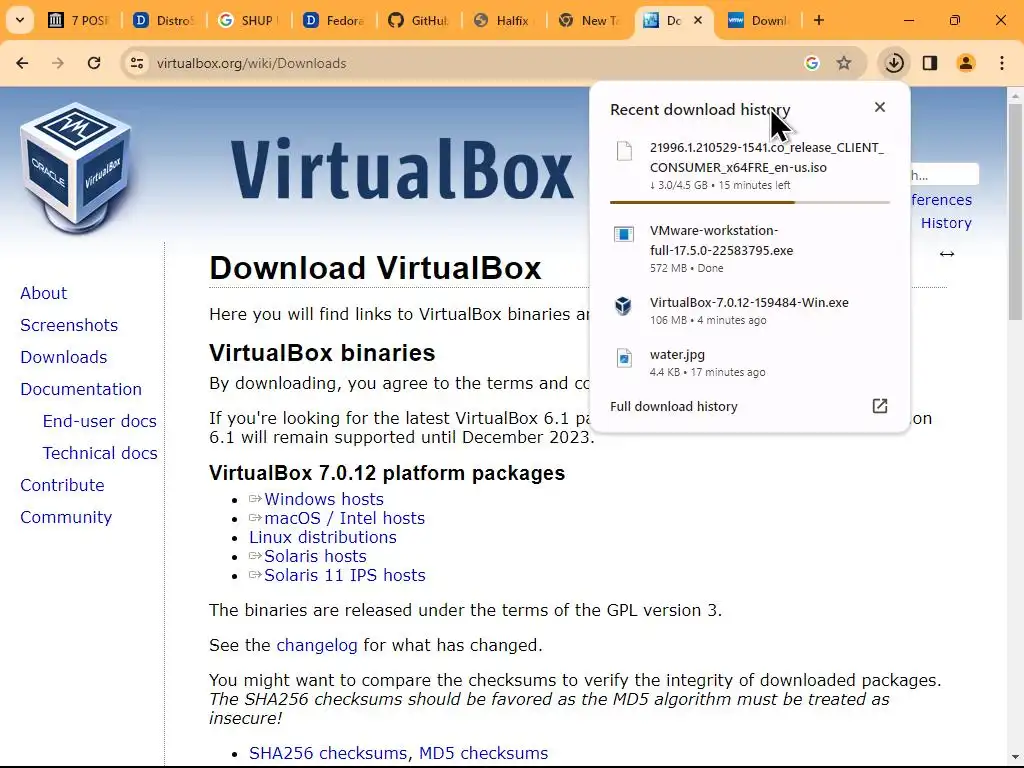Screen dimensions: 1024x768
Task: Toggle page width with the double-arrow icon
Action: click(947, 254)
